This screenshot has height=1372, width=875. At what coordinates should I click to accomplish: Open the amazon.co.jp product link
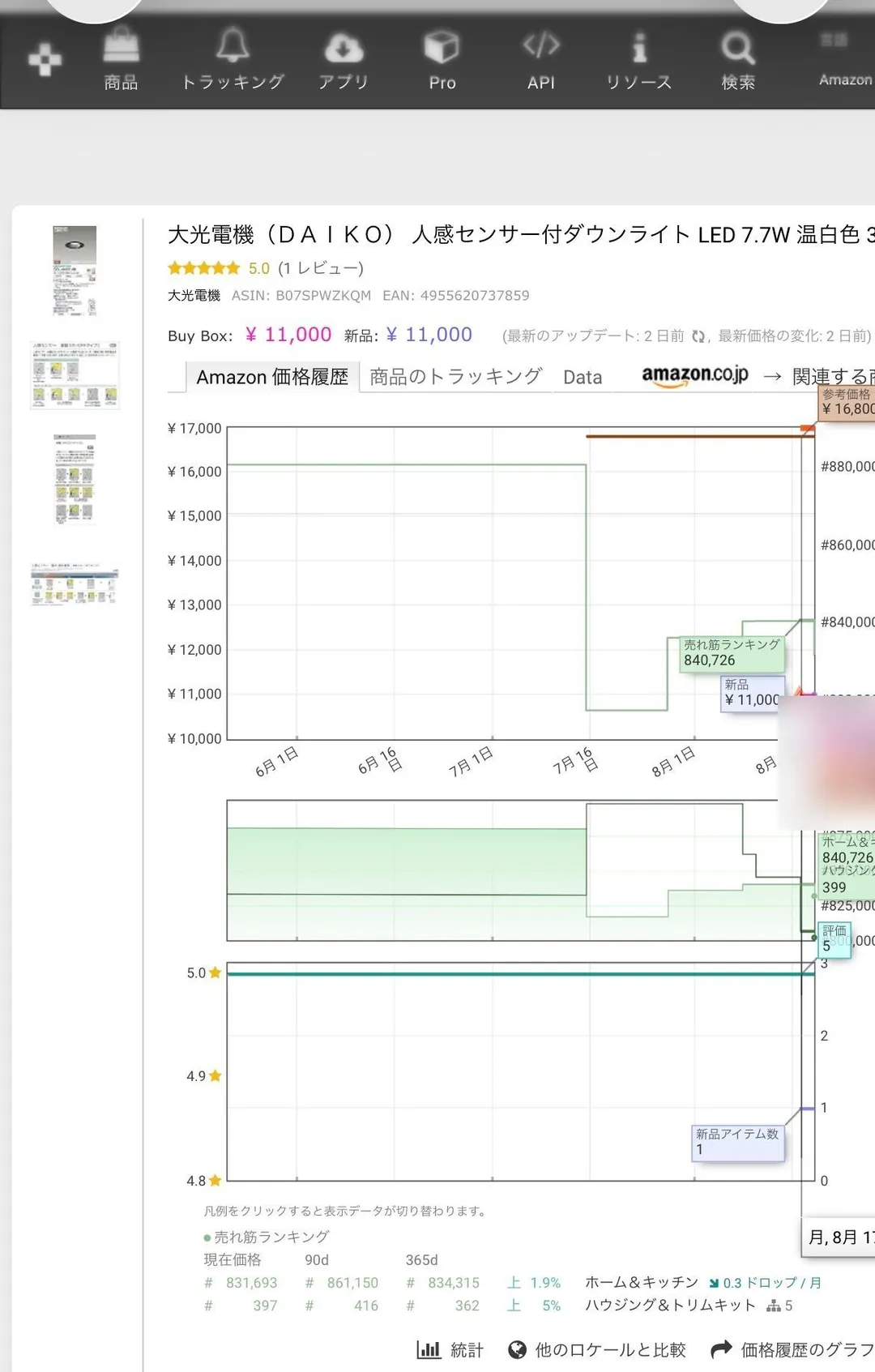tap(695, 375)
